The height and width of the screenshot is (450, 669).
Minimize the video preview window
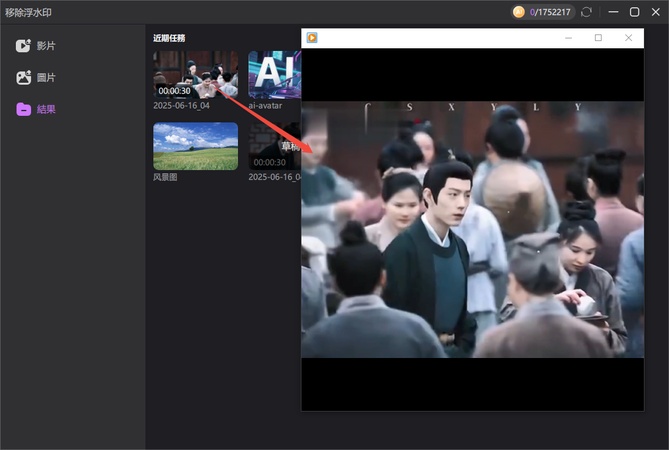(569, 38)
